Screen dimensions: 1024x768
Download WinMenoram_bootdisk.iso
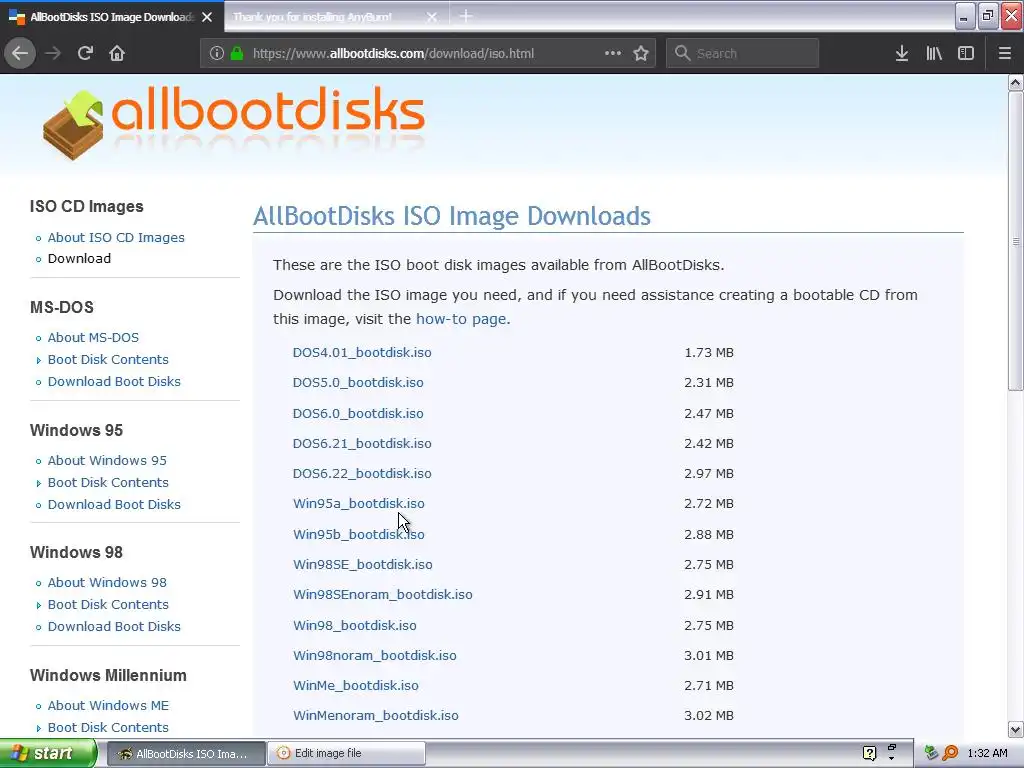pos(376,716)
